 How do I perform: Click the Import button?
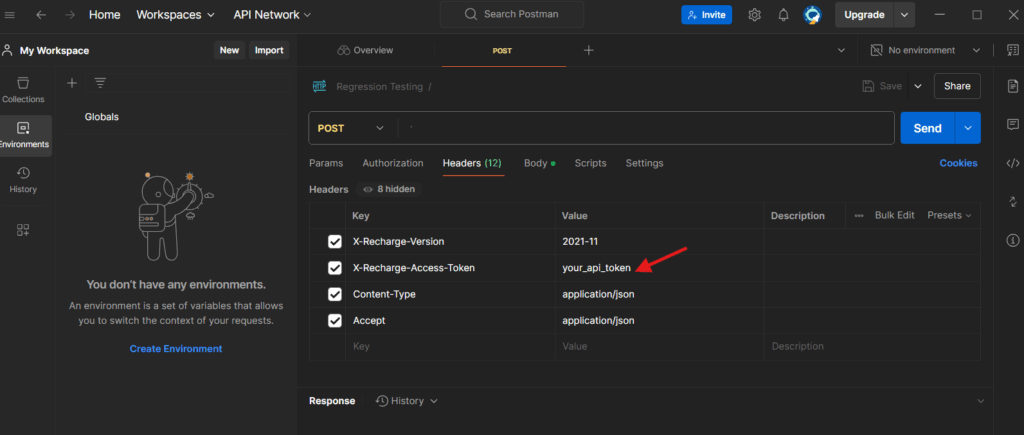(x=269, y=50)
